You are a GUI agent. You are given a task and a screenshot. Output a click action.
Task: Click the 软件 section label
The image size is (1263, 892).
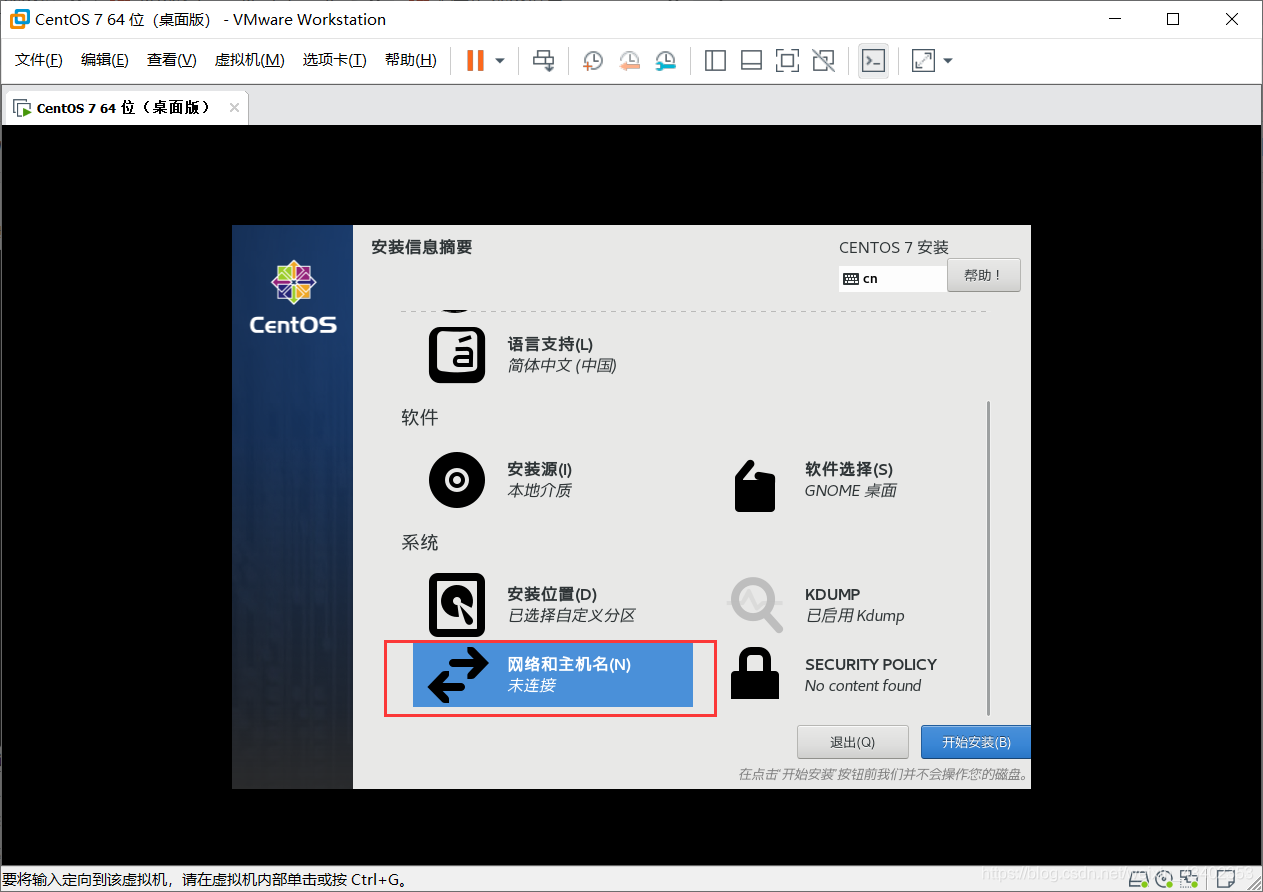pos(420,417)
